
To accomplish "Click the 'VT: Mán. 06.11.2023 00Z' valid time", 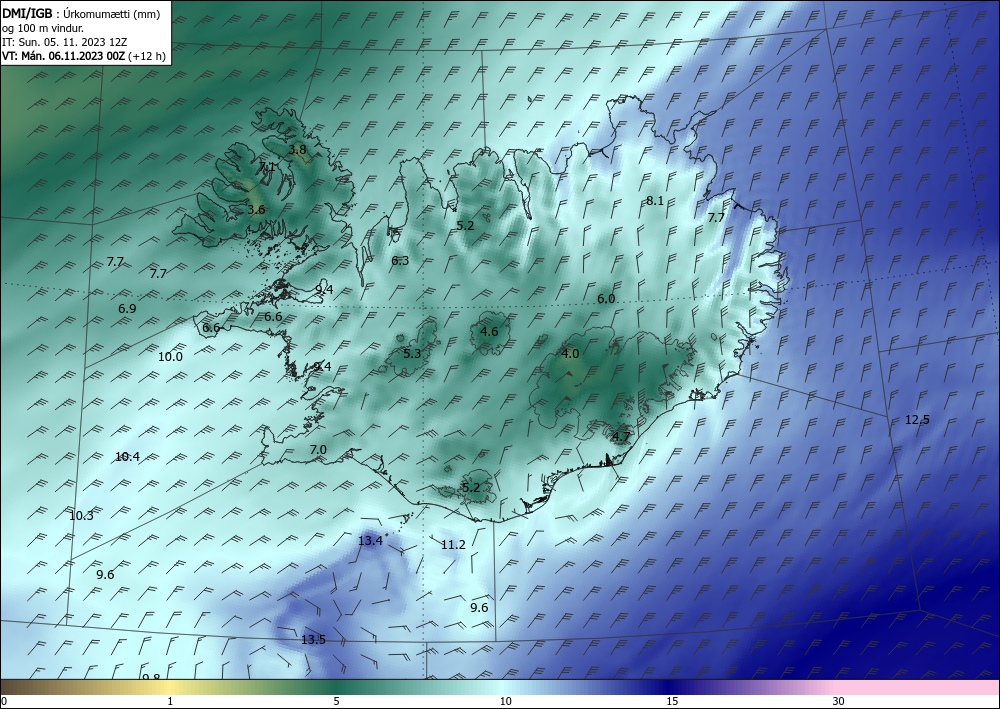I will click(x=64, y=56).
